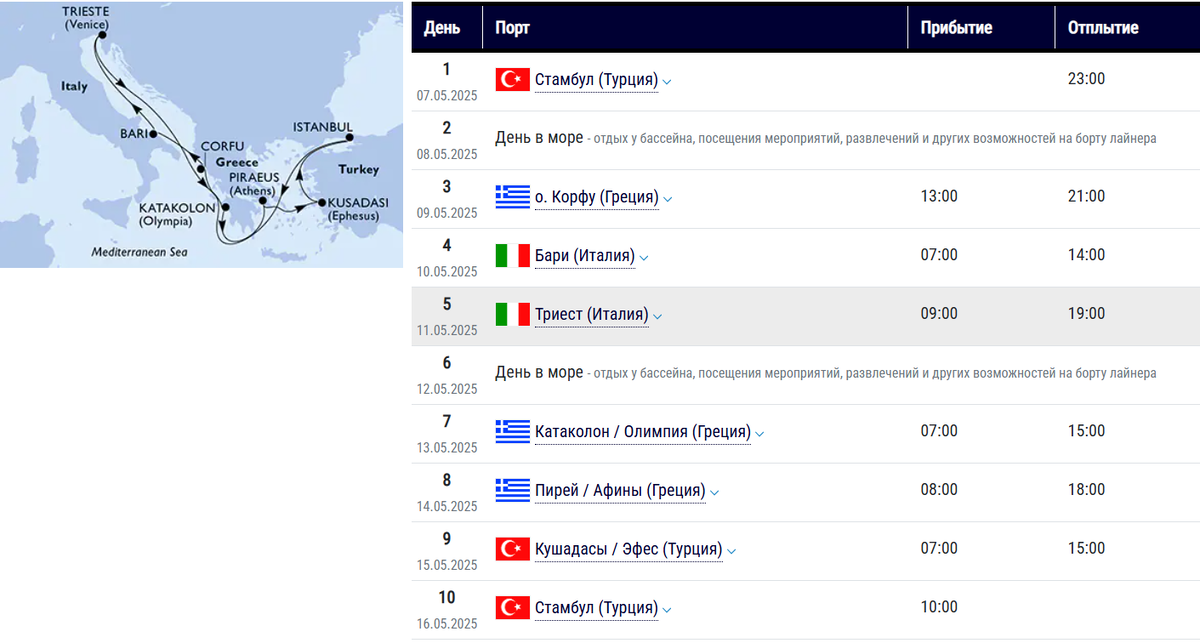1200x643 pixels.
Task: Click the Greek flag beside Катаколон / Олимпия
Action: [512, 432]
